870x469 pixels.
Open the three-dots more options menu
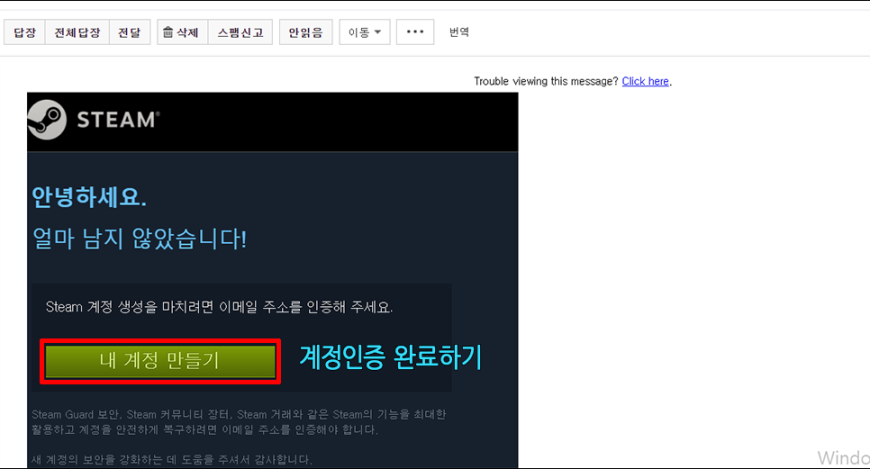(x=415, y=32)
